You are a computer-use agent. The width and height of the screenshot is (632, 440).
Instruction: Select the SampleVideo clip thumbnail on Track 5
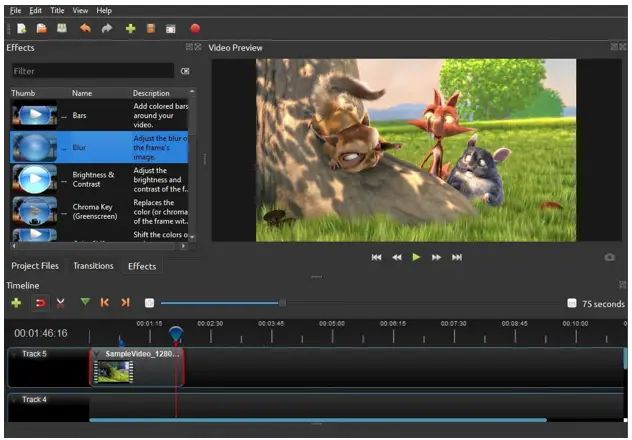[113, 372]
